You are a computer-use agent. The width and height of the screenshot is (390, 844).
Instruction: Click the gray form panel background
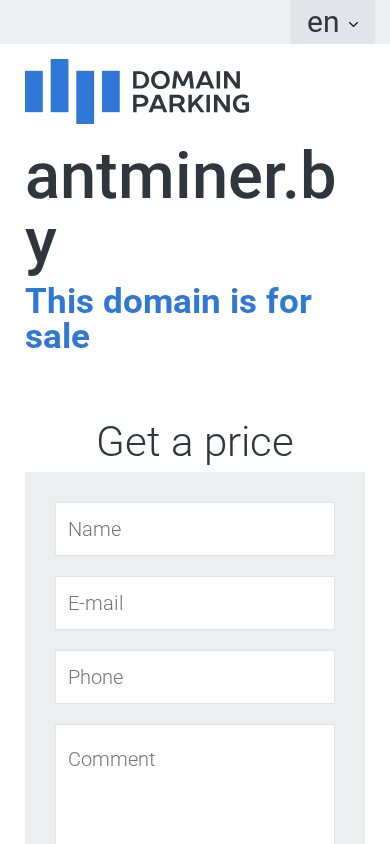click(x=40, y=646)
